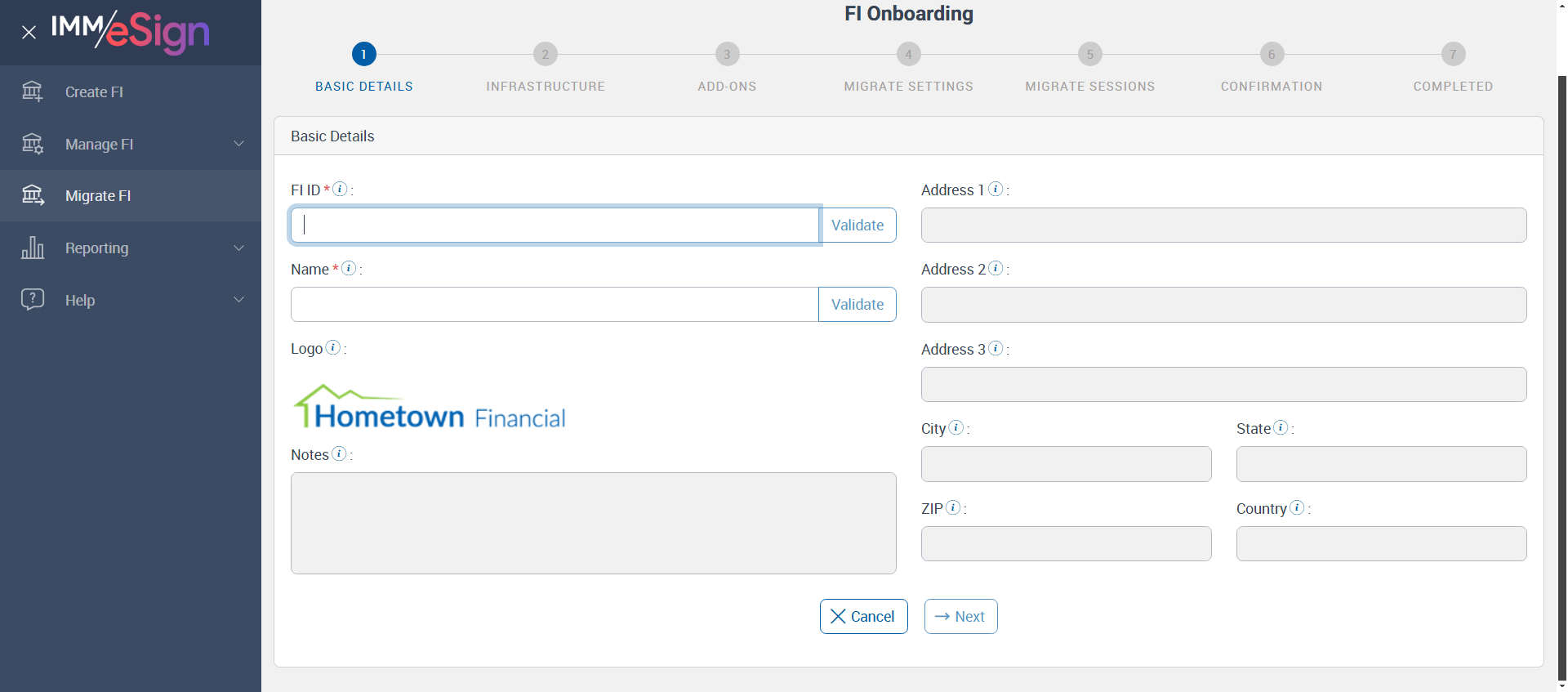Image resolution: width=1568 pixels, height=692 pixels.
Task: Click the Help question mark icon
Action: [33, 299]
